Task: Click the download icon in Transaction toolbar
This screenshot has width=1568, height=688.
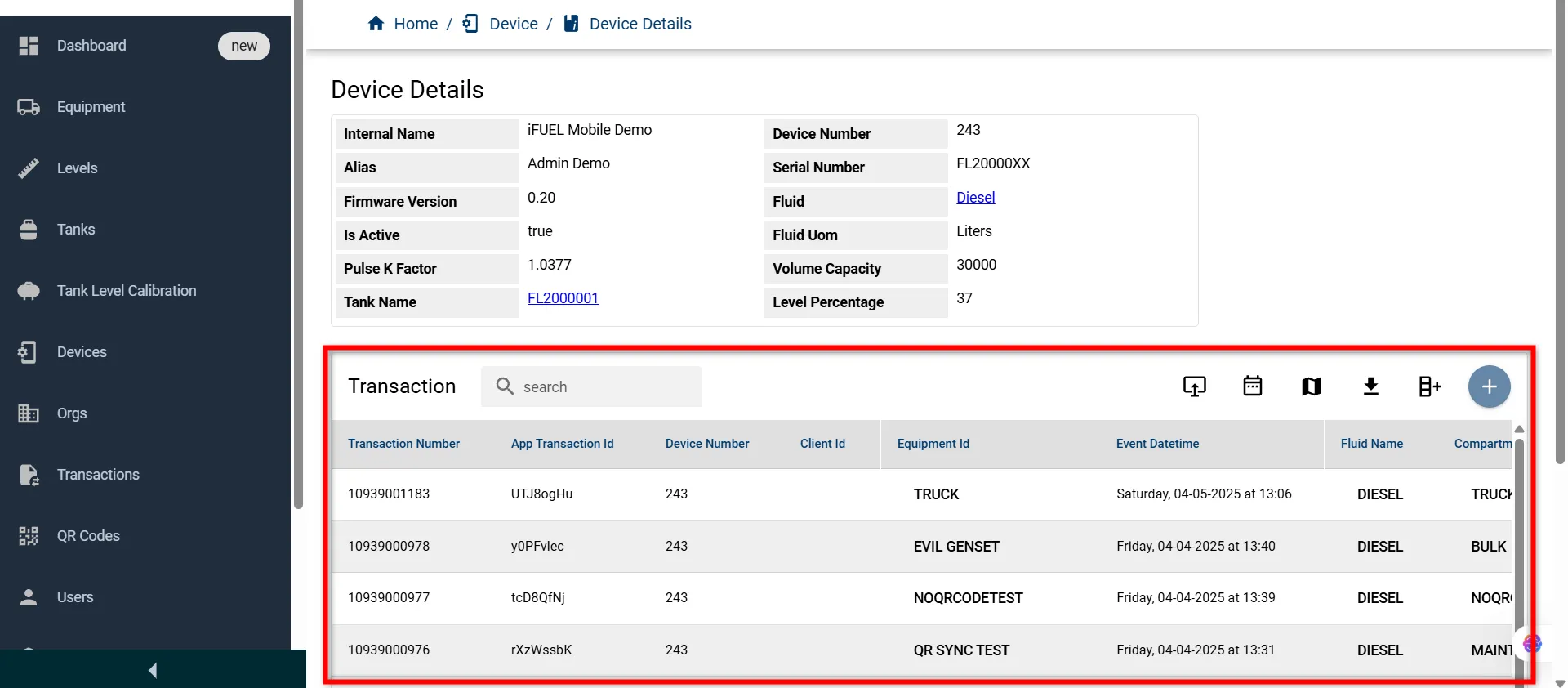Action: tap(1371, 386)
